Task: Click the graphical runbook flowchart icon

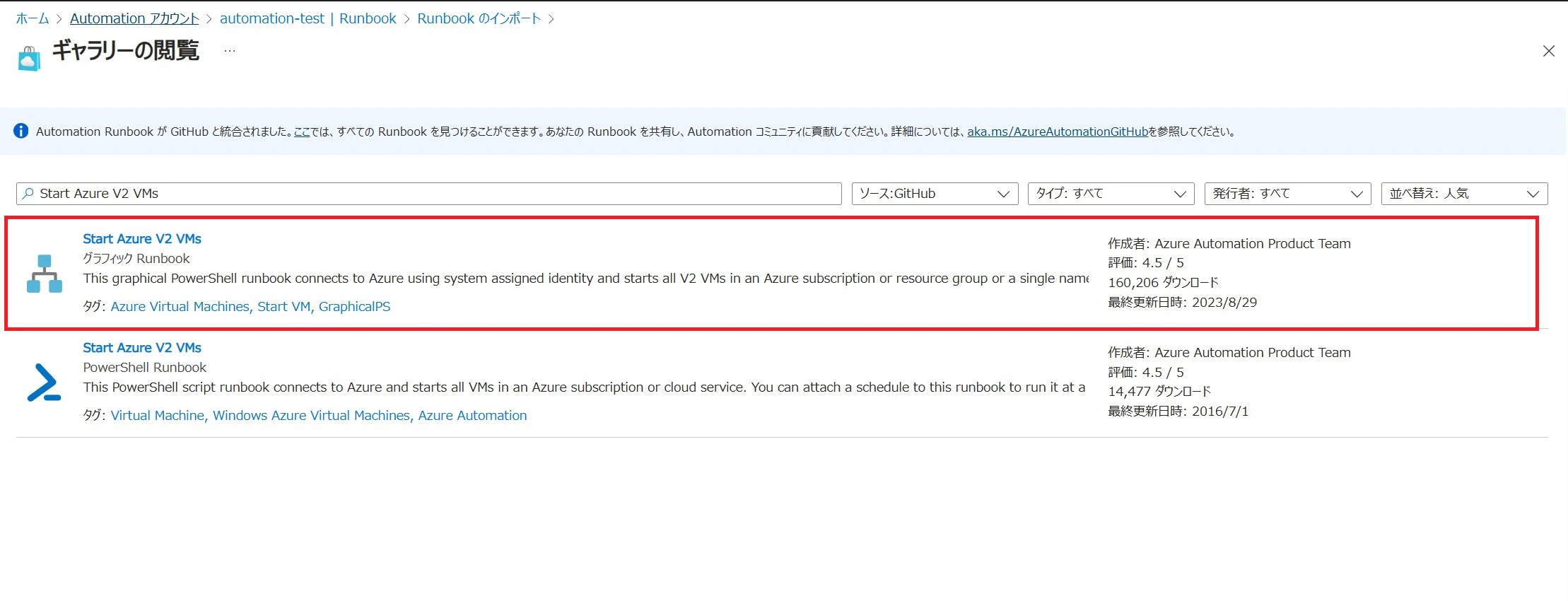Action: click(45, 274)
